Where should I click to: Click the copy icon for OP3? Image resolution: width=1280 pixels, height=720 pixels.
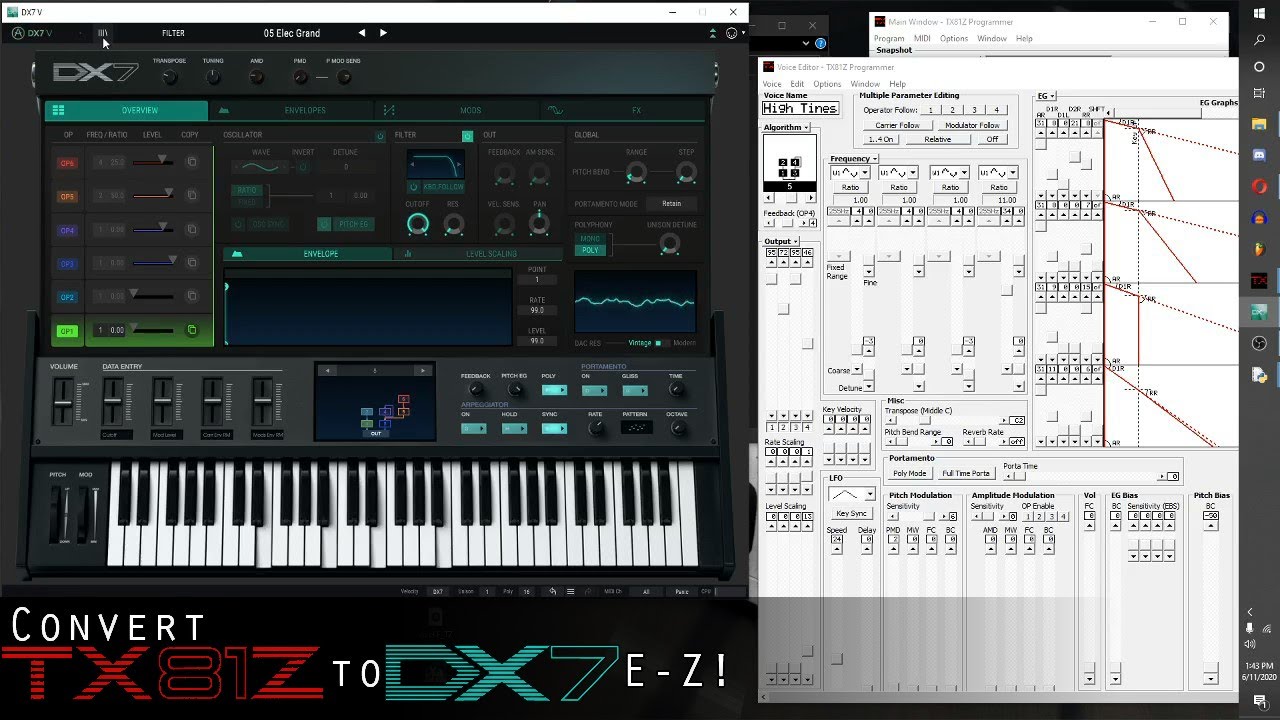point(192,264)
